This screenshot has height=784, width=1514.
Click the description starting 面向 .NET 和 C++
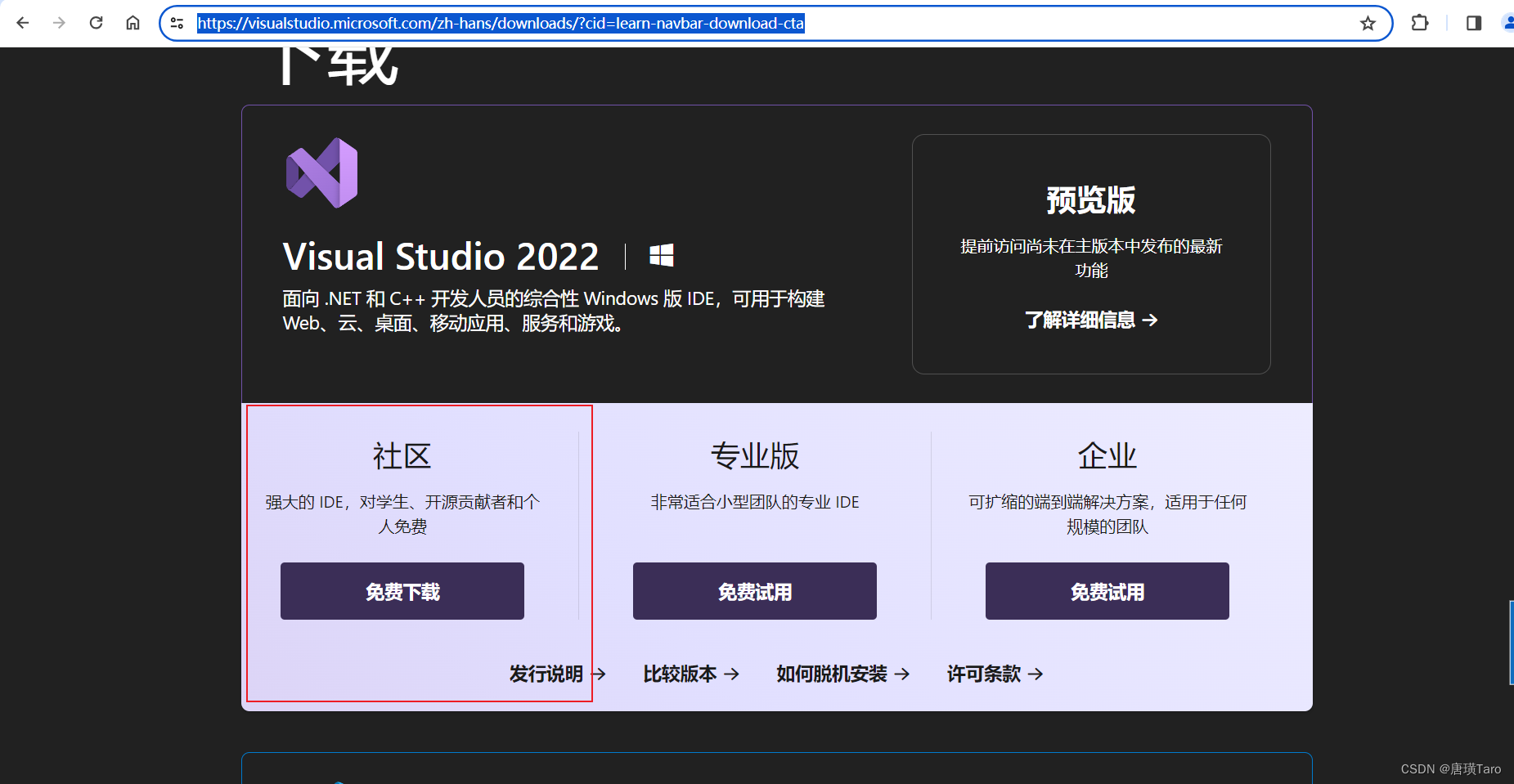point(554,311)
